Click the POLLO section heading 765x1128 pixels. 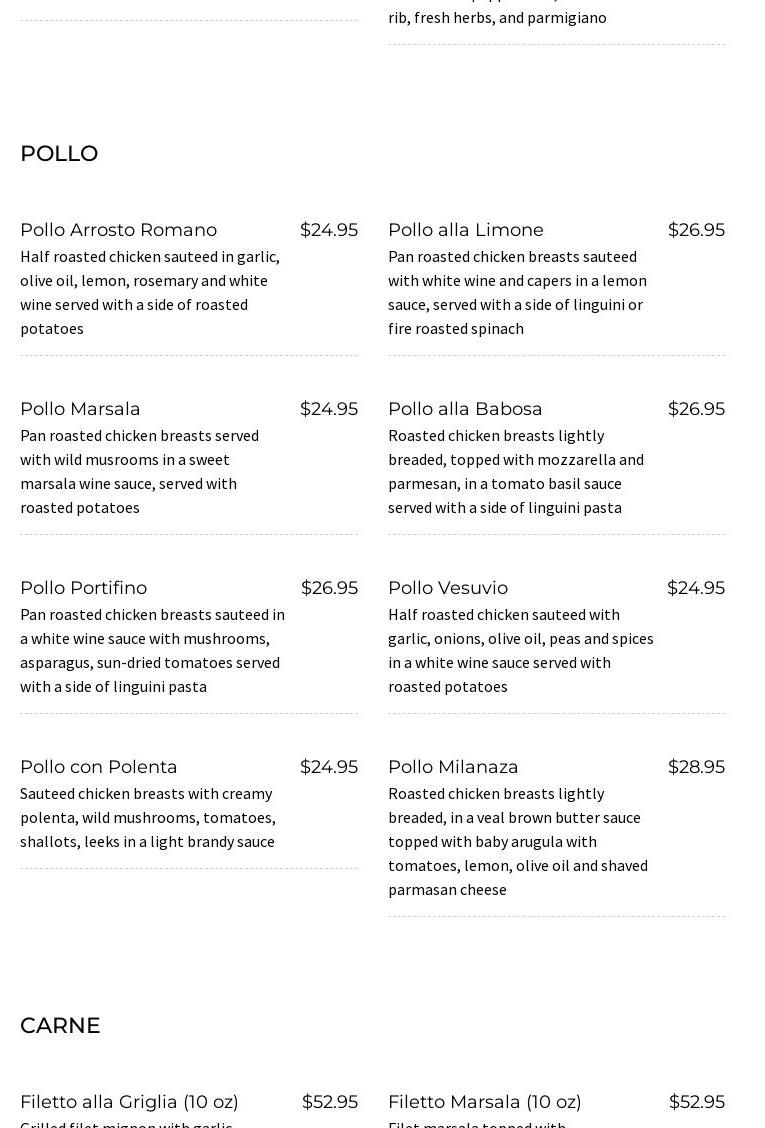[59, 154]
